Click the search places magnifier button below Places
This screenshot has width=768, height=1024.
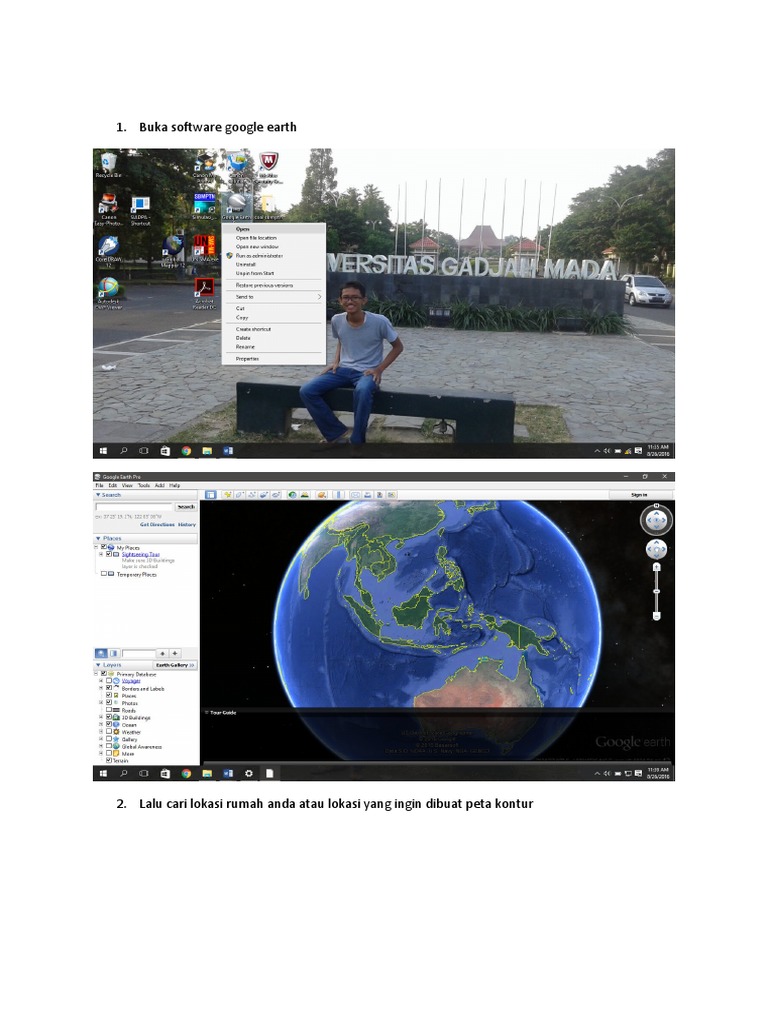coord(101,653)
